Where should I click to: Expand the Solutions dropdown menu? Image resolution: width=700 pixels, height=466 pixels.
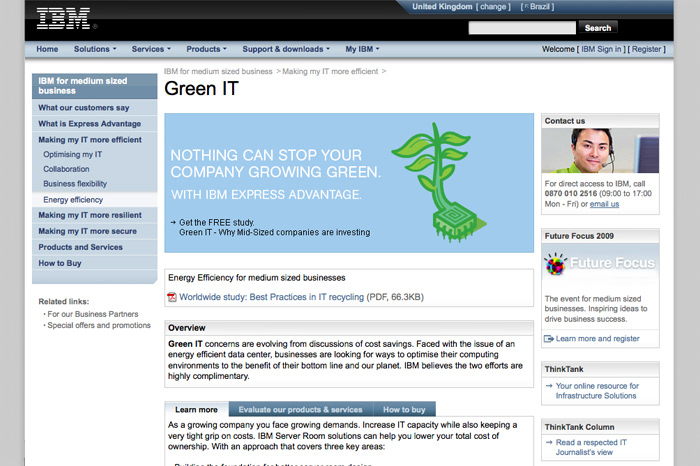click(95, 49)
